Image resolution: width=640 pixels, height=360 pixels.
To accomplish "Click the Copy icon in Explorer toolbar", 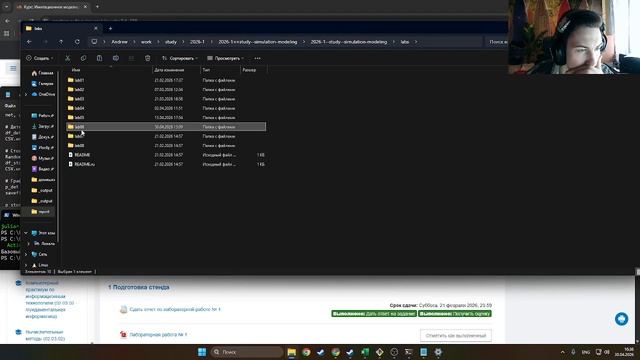I will pyautogui.click(x=83, y=58).
